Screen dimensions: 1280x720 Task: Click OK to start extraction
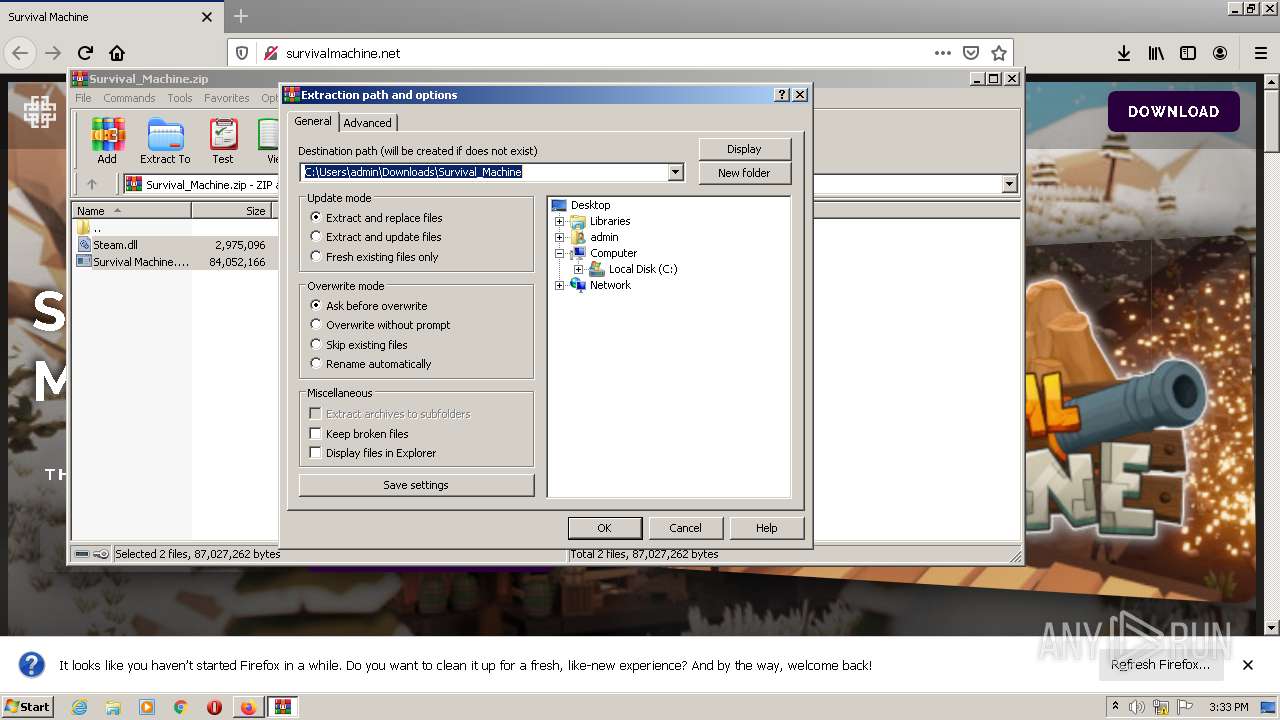coord(604,528)
